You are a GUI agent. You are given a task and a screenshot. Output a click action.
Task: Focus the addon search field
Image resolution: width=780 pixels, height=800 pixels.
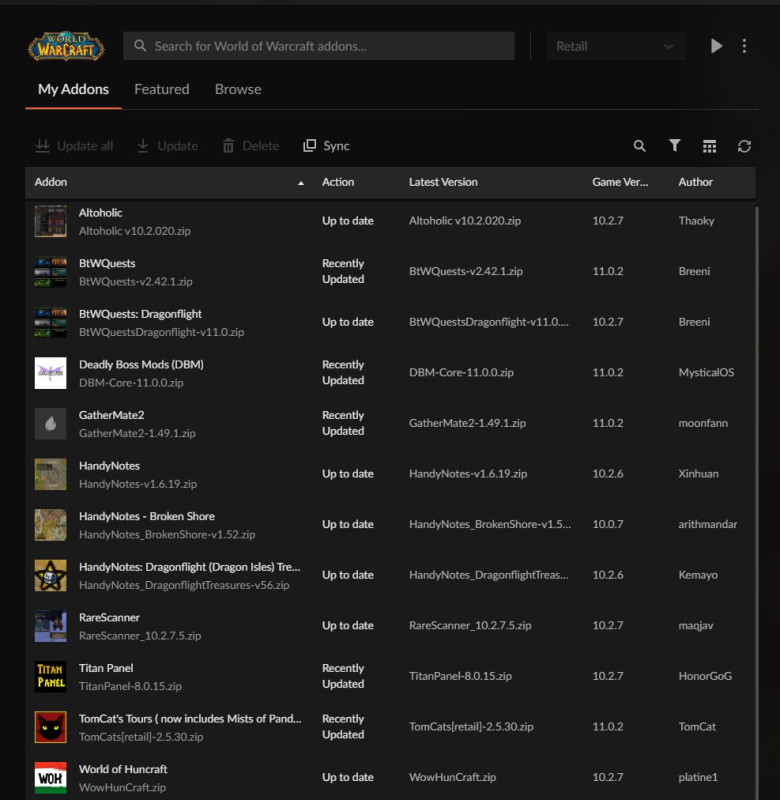(319, 46)
